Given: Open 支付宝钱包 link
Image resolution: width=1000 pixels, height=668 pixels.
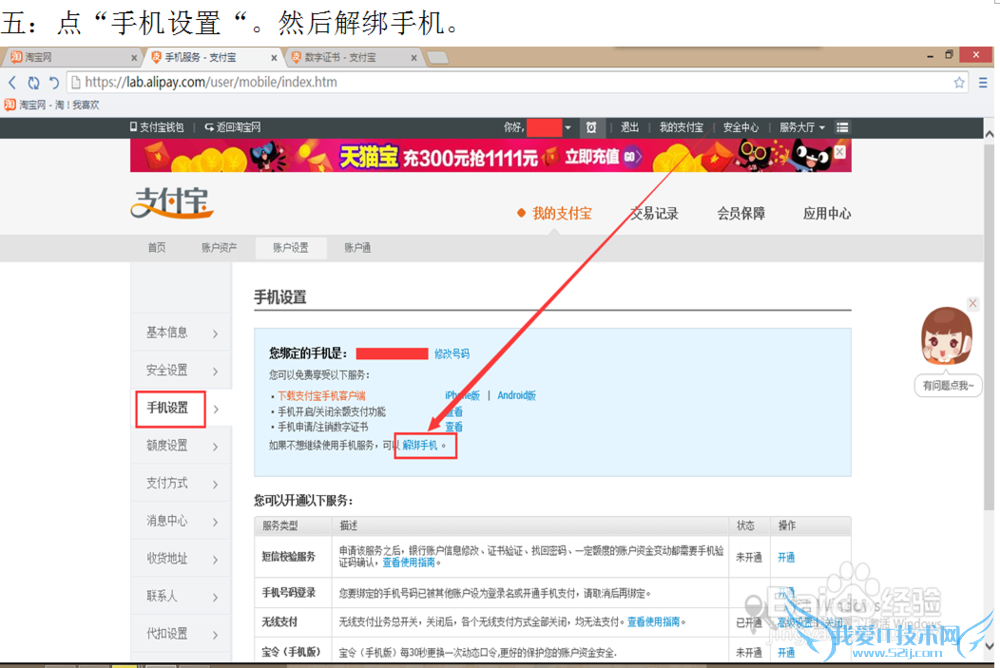Looking at the screenshot, I should pyautogui.click(x=157, y=128).
